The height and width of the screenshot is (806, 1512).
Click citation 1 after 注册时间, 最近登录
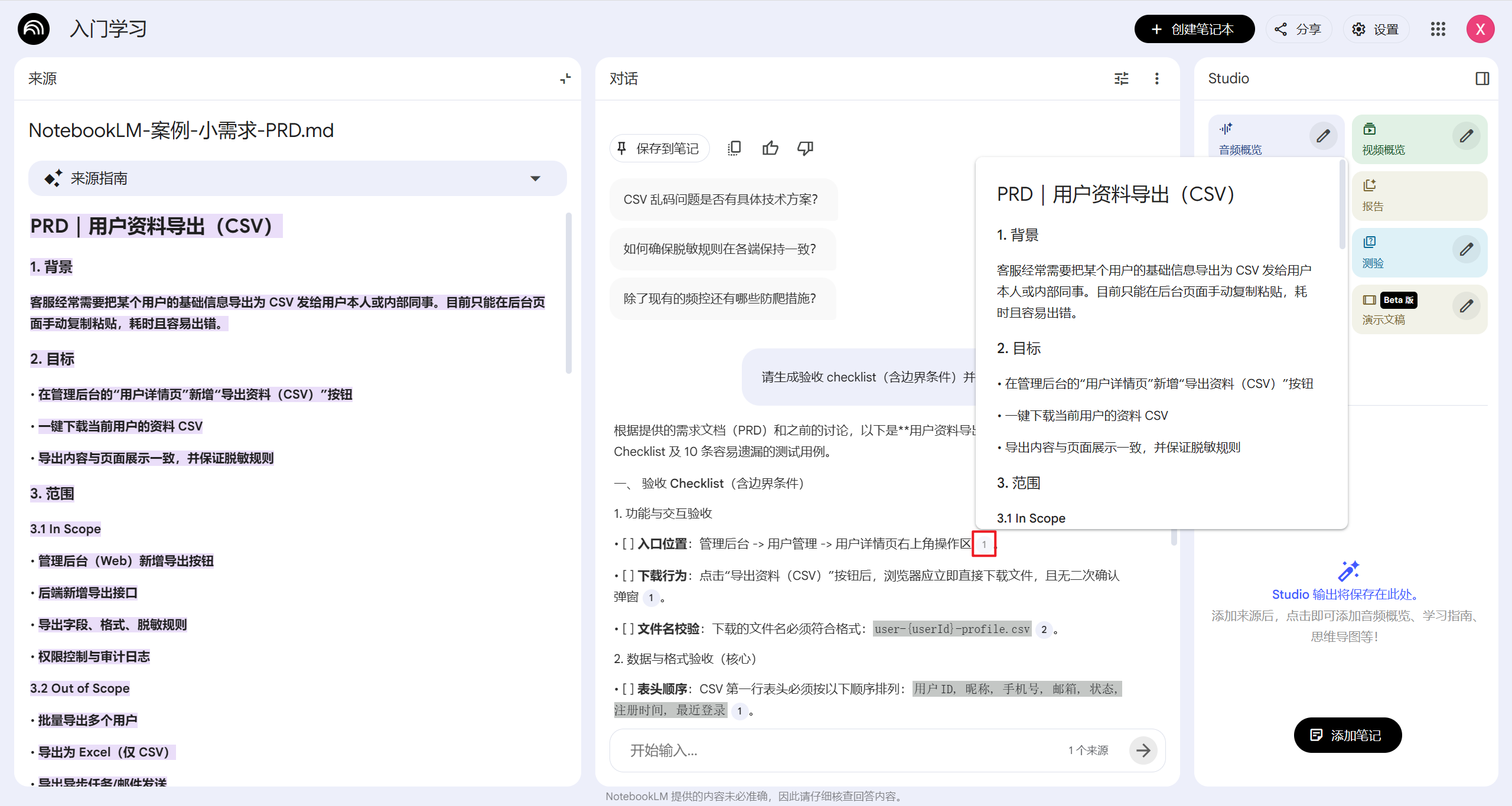pos(739,711)
